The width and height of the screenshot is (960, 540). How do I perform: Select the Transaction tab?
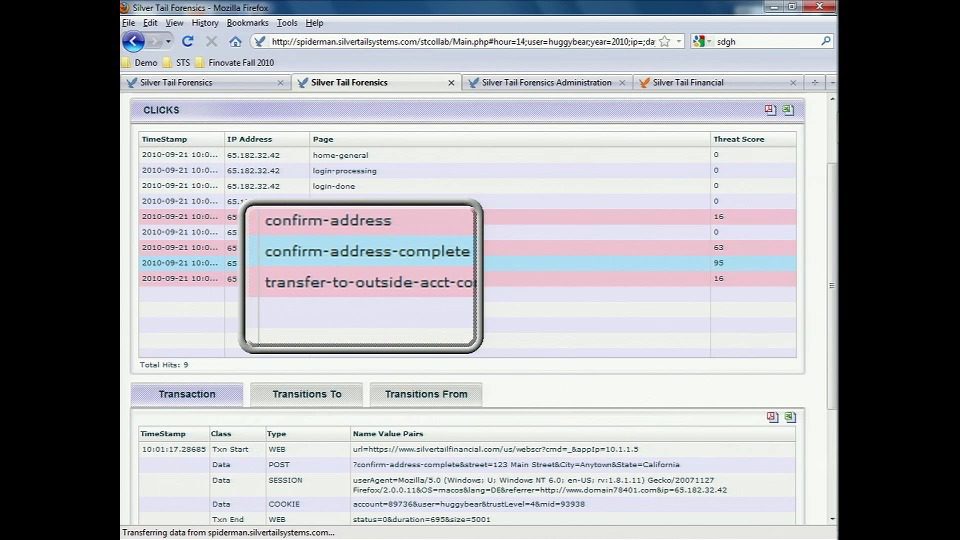tap(187, 394)
